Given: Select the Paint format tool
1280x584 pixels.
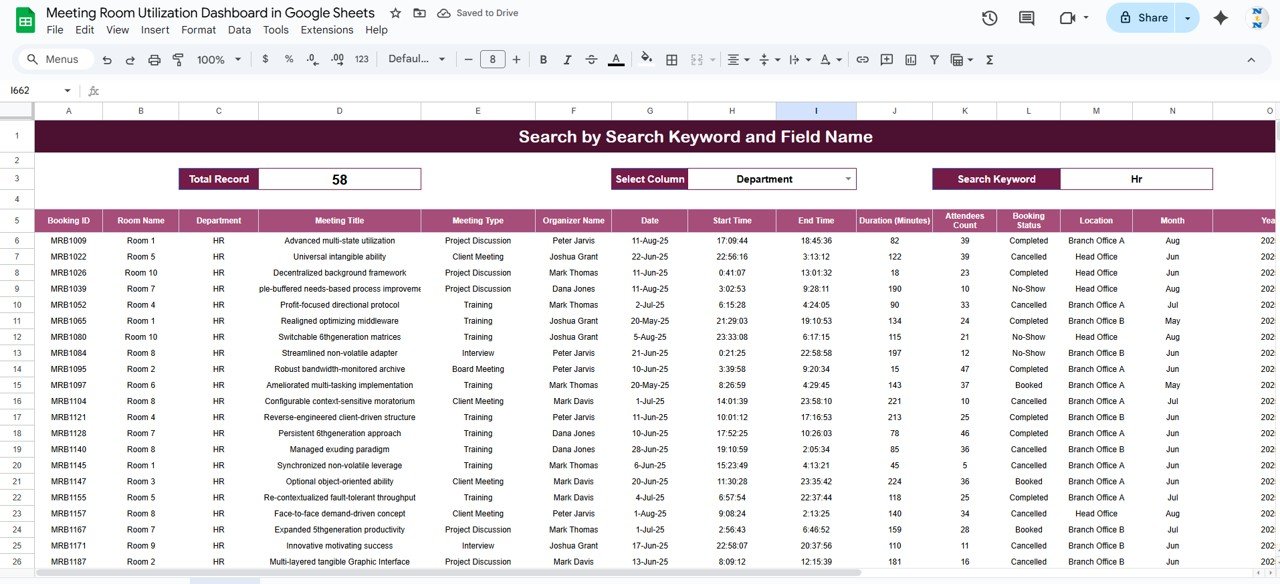Looking at the screenshot, I should click(x=178, y=60).
